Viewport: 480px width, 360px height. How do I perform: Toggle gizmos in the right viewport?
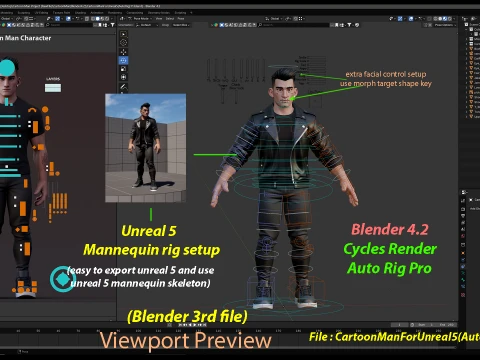401,19
